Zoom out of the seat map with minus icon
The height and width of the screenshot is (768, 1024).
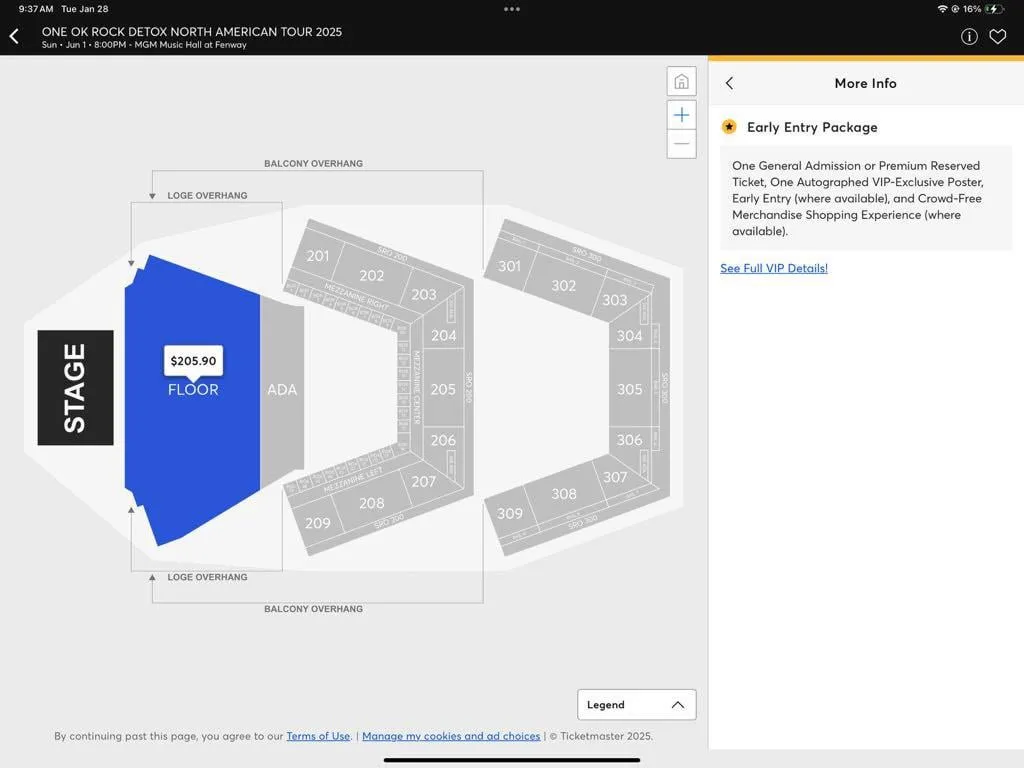[681, 144]
